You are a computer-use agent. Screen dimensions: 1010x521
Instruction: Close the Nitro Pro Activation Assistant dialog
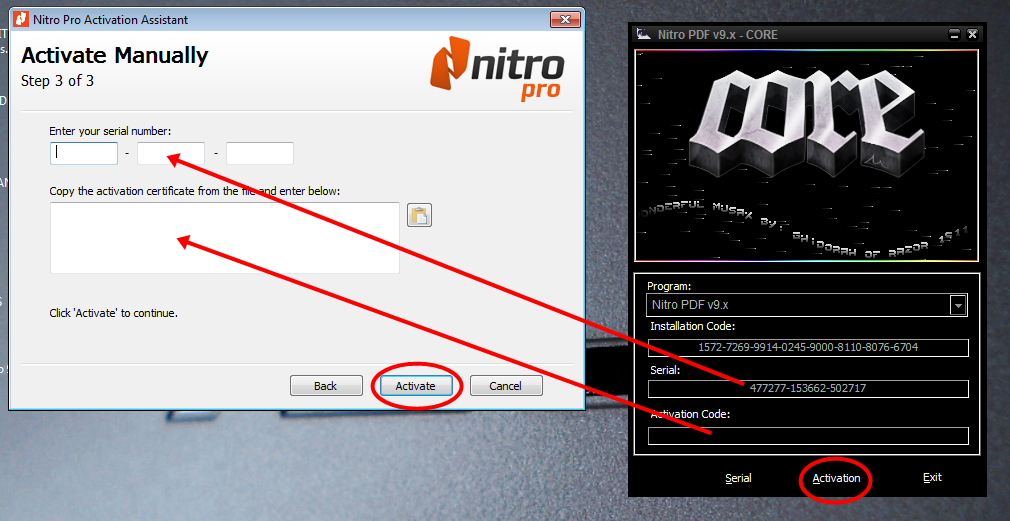565,19
